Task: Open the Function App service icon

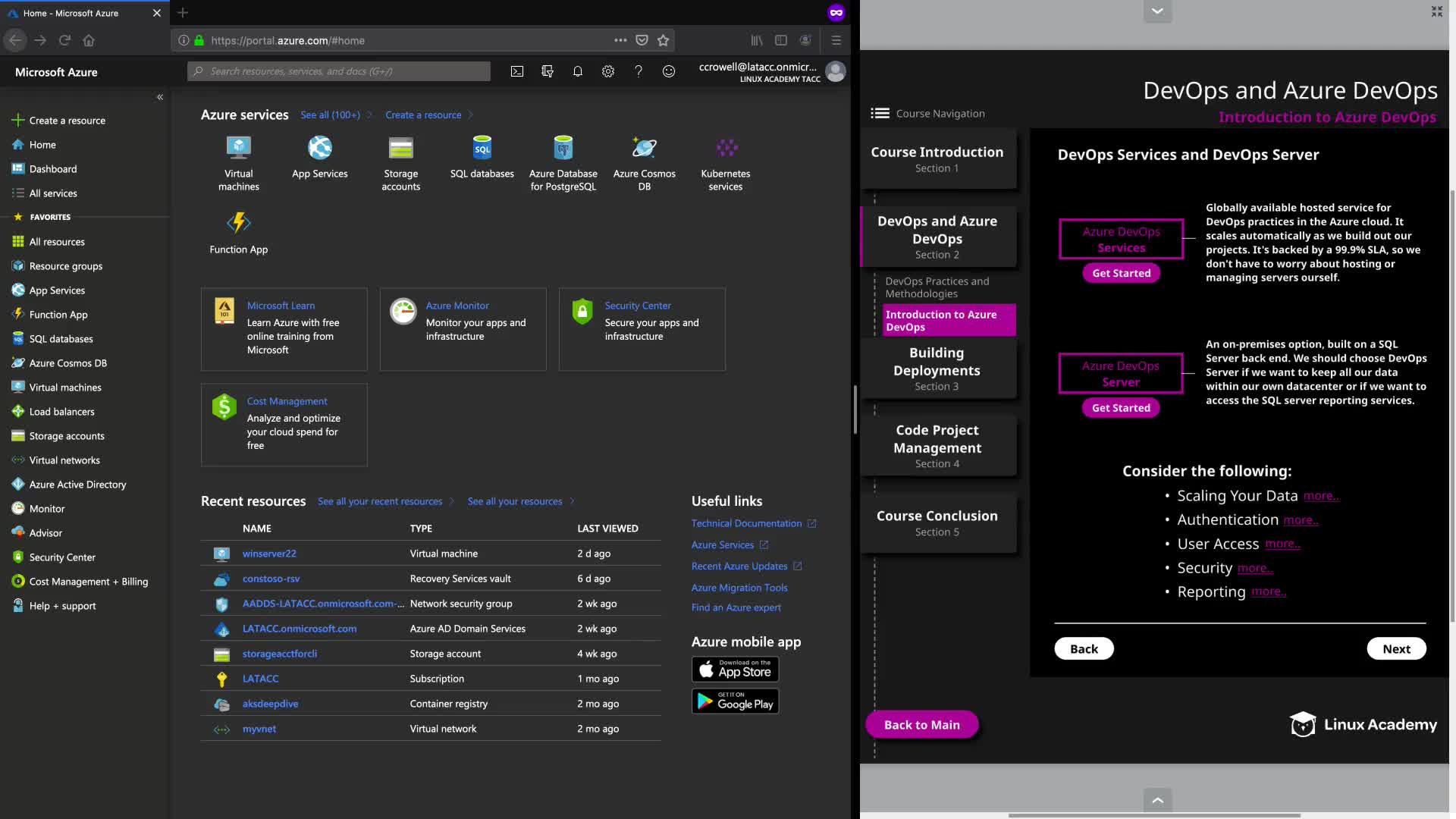Action: [239, 223]
